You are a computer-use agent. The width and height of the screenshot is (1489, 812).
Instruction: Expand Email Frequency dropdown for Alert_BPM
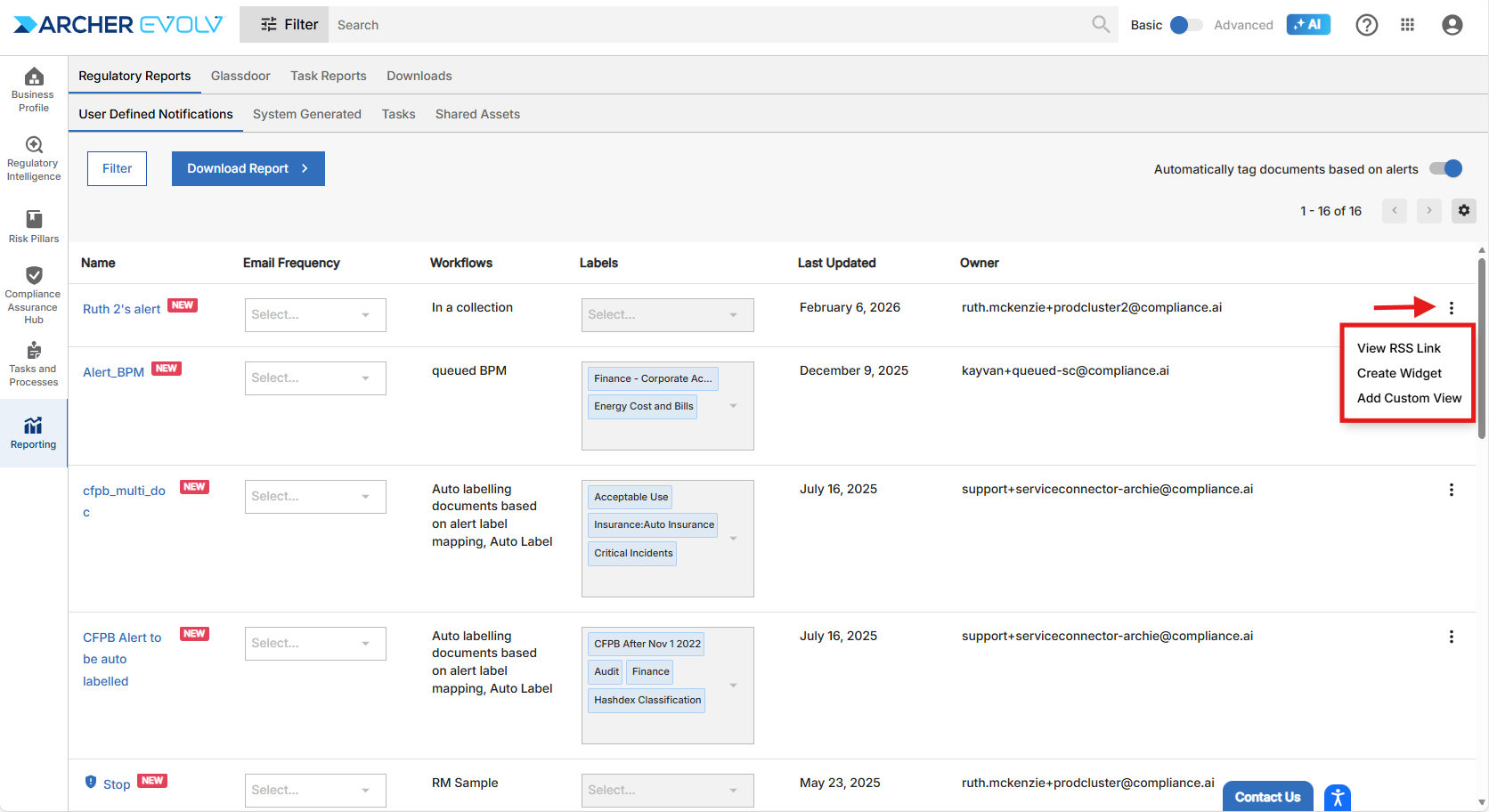[315, 378]
